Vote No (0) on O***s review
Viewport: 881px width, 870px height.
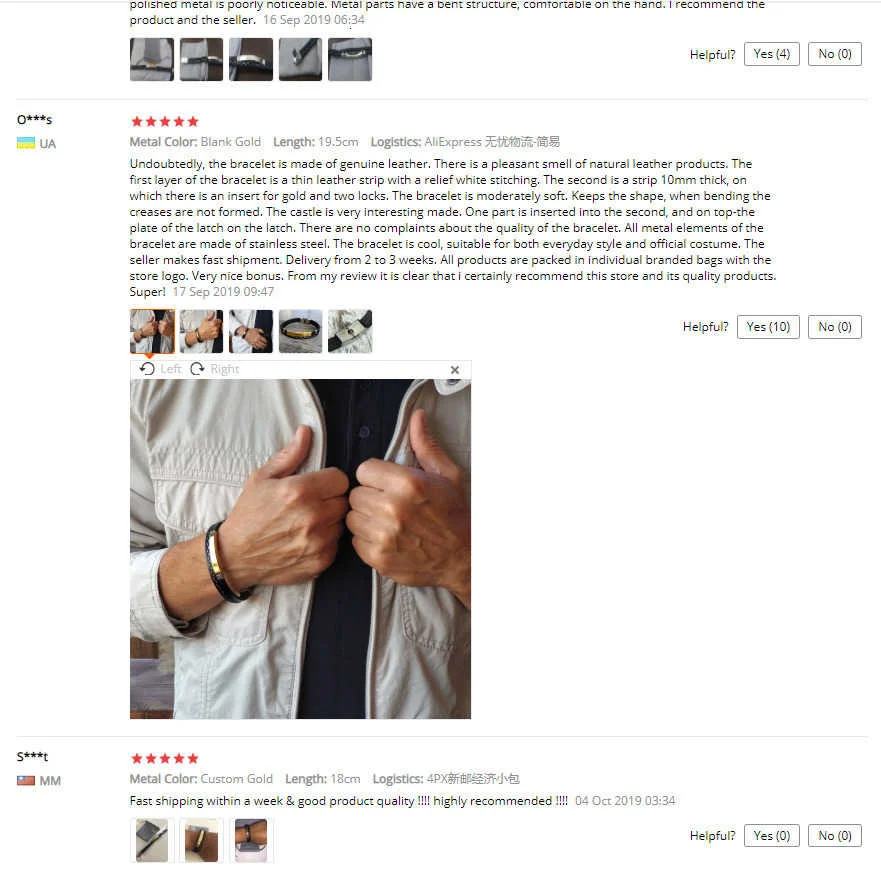pyautogui.click(x=834, y=327)
